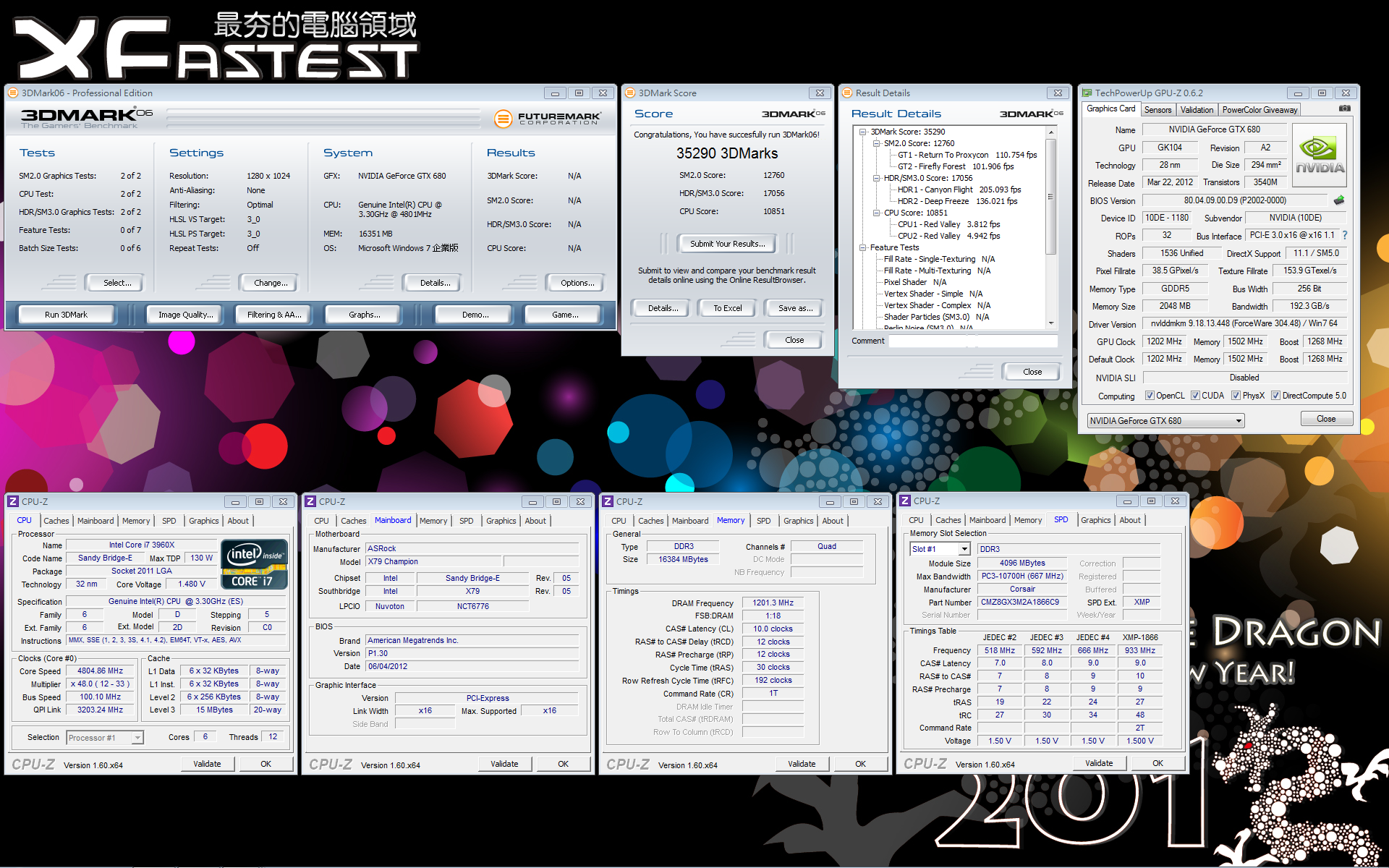This screenshot has width=1389, height=868.
Task: Click the Bus Interface question mark
Action: pos(1345,235)
